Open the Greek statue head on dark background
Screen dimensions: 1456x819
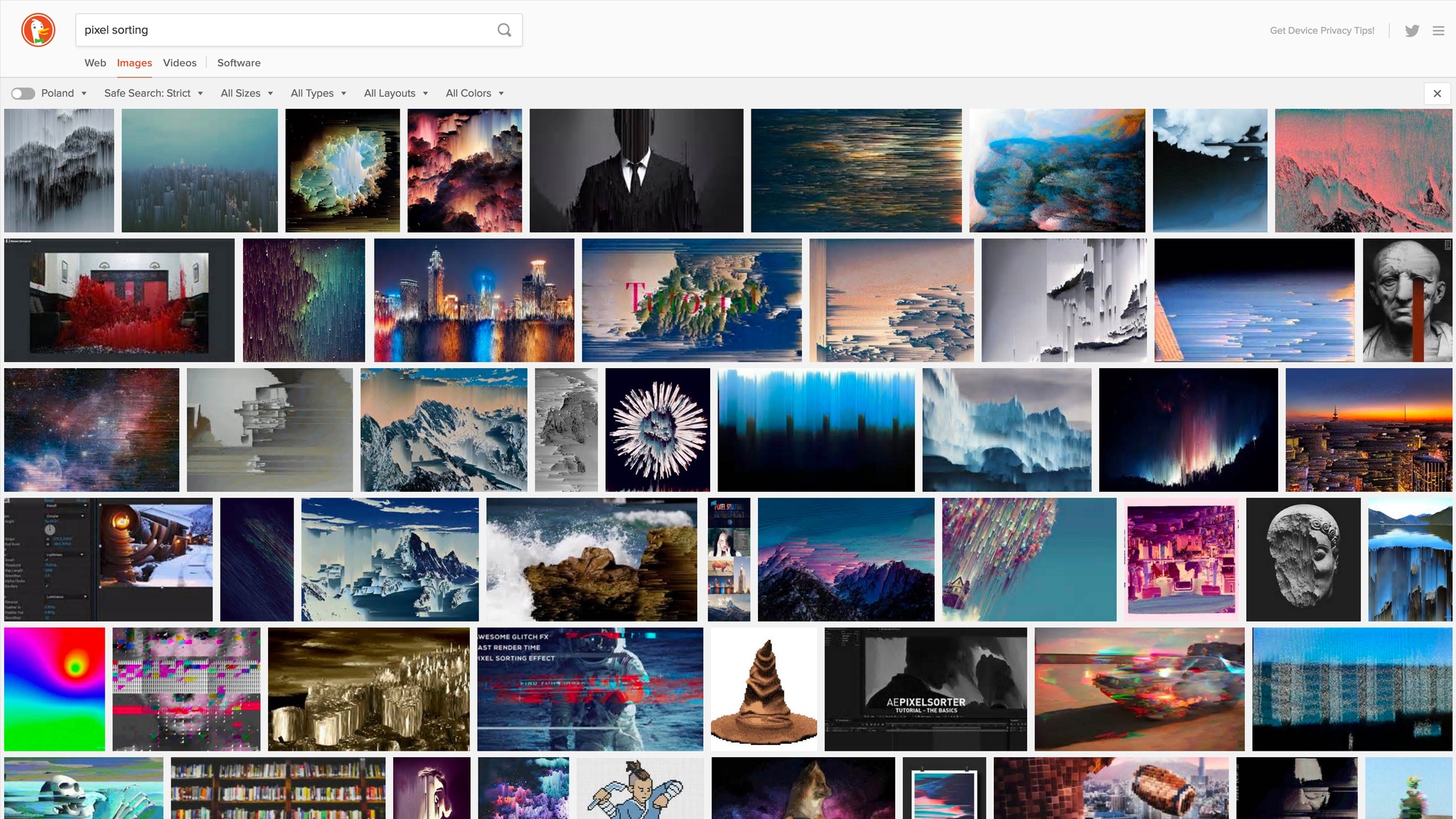[1303, 560]
